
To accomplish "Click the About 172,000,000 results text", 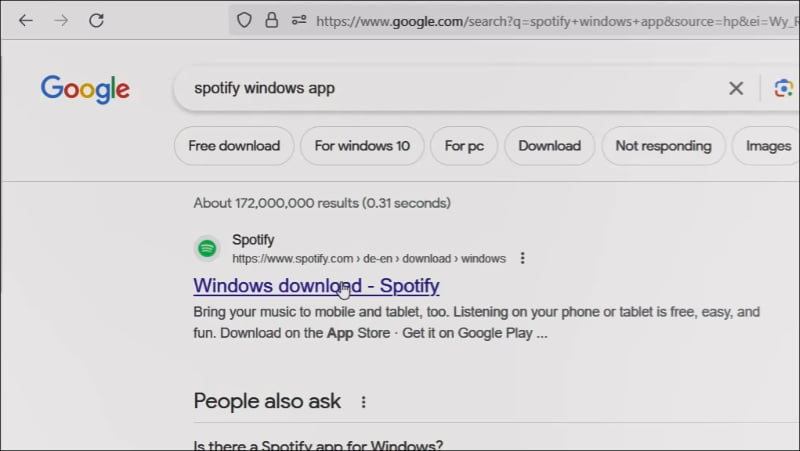I will (x=322, y=203).
